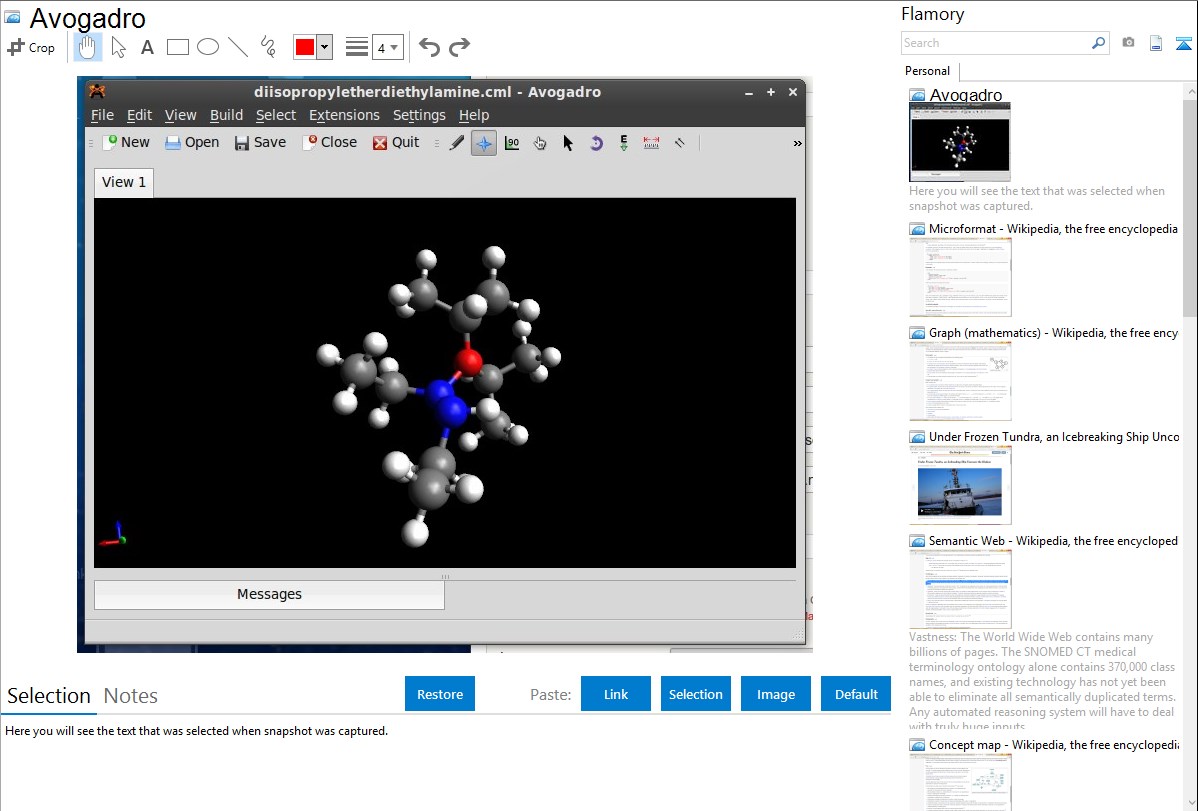This screenshot has width=1198, height=811.
Task: Click the blue upload icon
Action: pyautogui.click(x=1183, y=43)
